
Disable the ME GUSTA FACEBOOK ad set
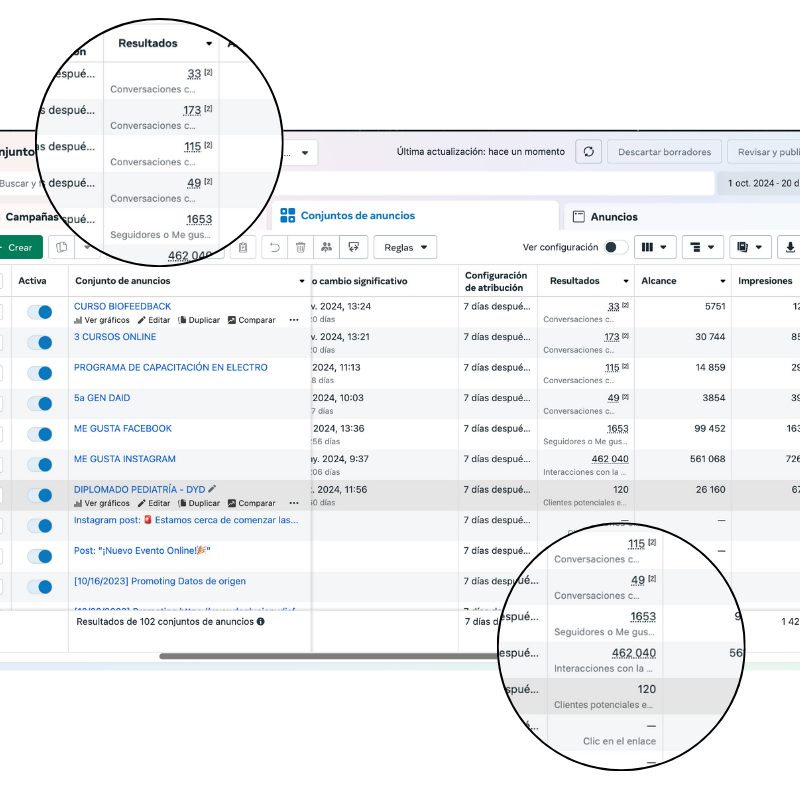tap(40, 434)
